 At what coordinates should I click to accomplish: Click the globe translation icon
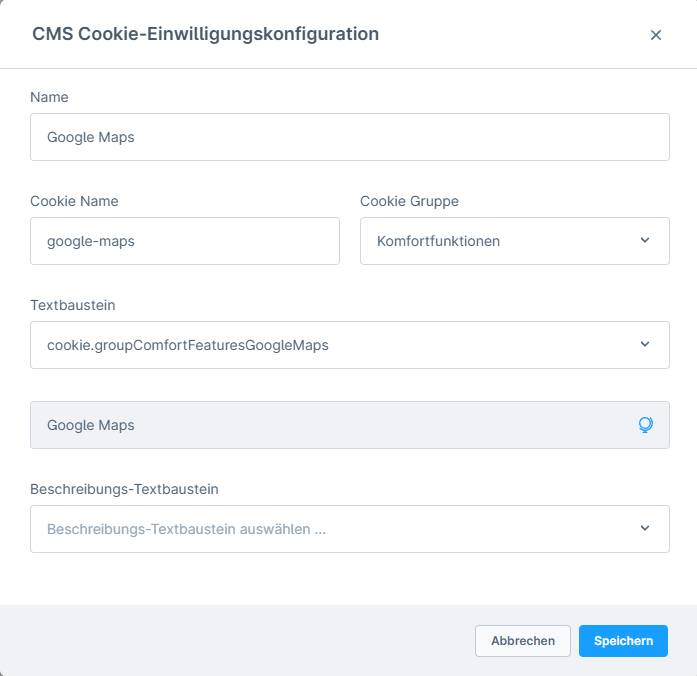645,425
